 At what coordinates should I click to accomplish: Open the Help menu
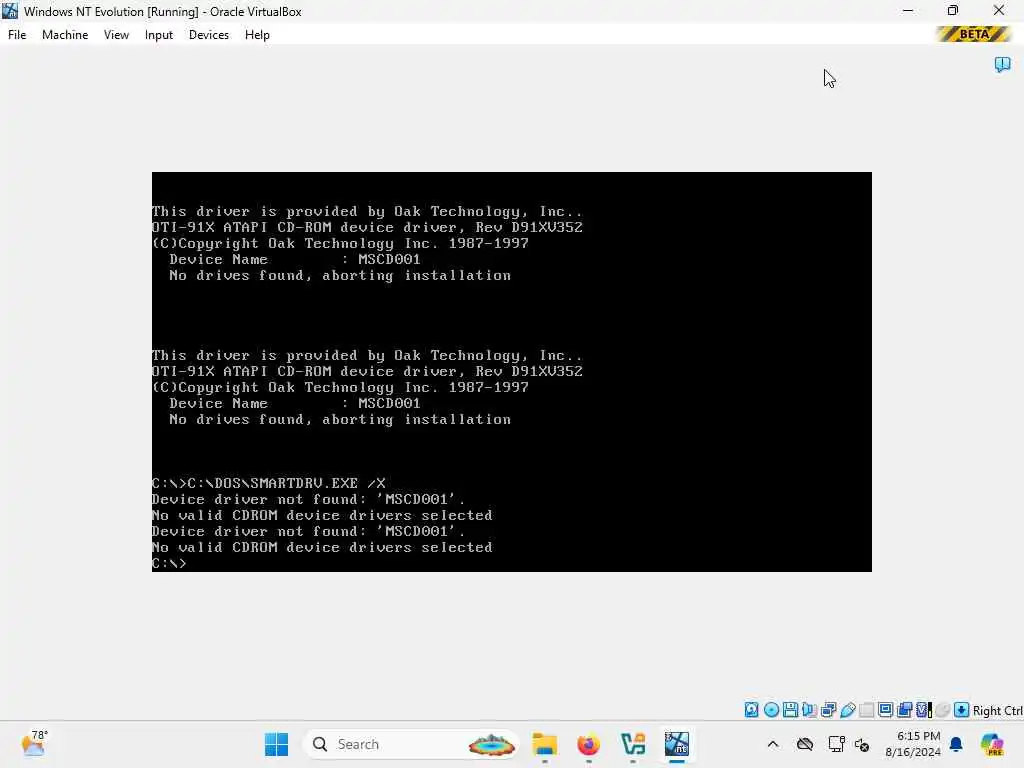point(257,35)
